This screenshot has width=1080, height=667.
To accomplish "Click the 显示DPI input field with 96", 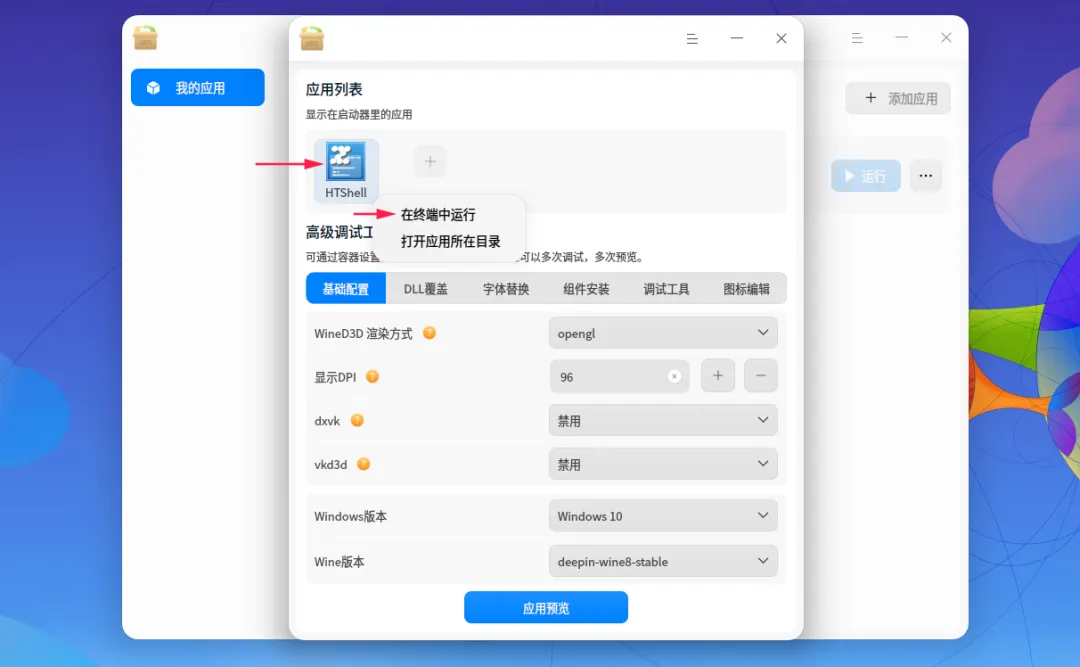I will click(619, 376).
